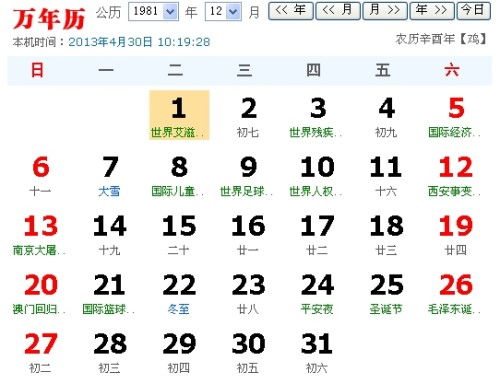Viewport: 500px width, 384px height.
Task: Select December 15 二十
Action: [x=179, y=235]
